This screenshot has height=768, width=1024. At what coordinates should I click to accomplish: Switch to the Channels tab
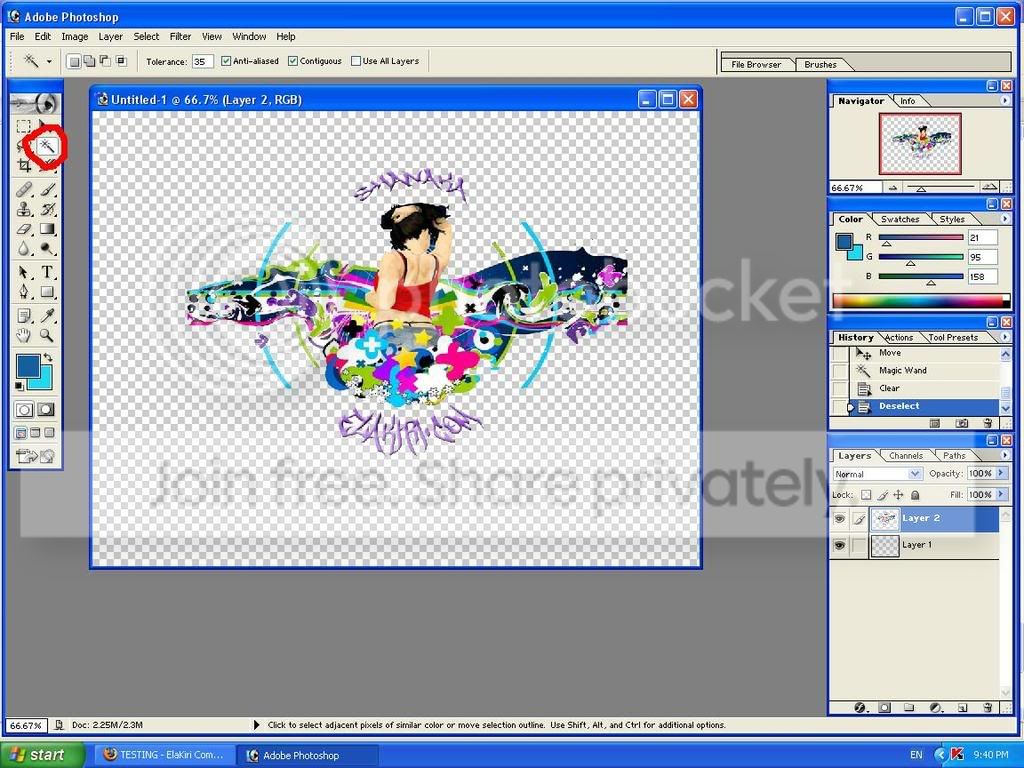pos(905,456)
